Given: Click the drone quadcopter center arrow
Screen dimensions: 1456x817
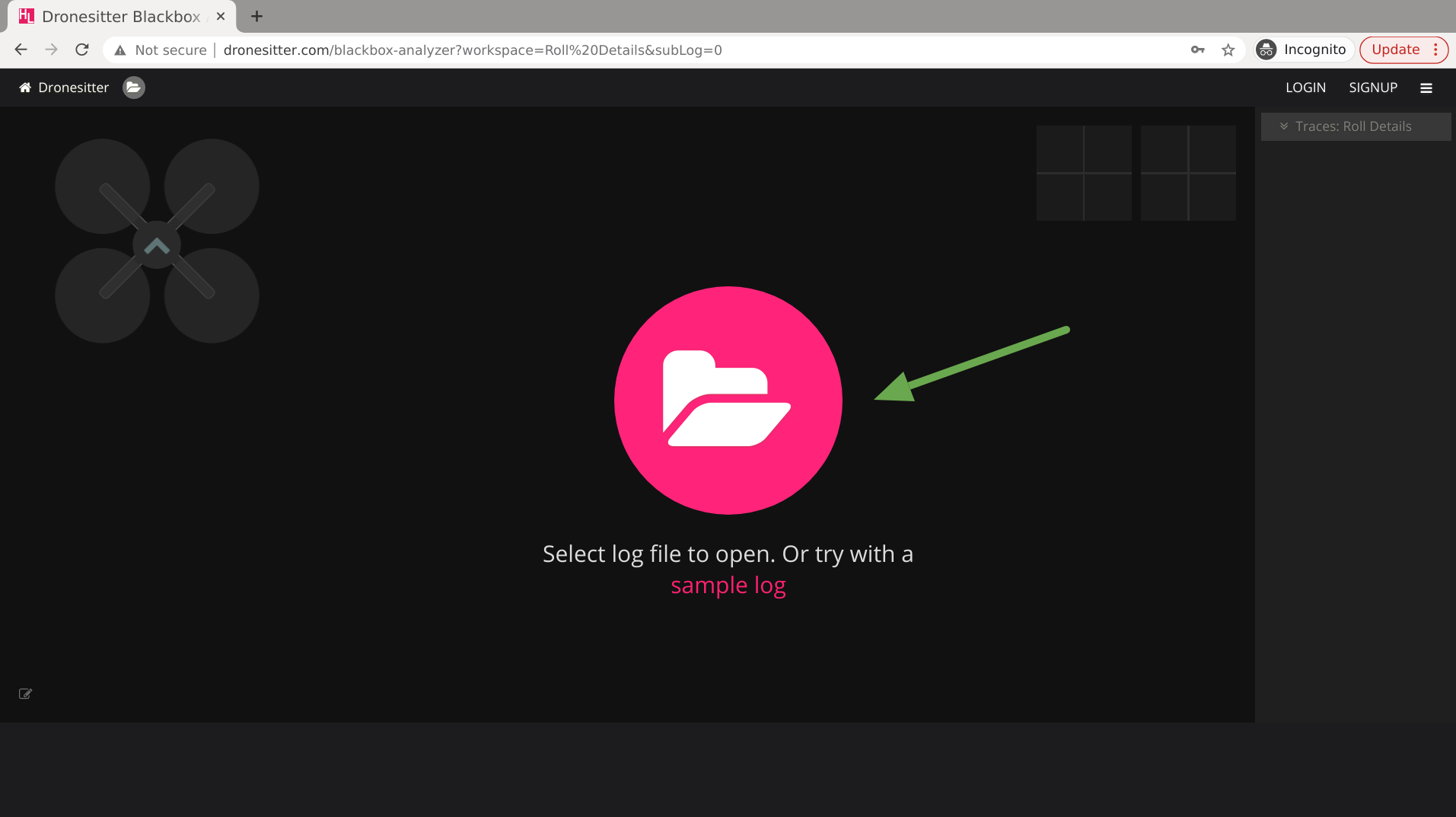Looking at the screenshot, I should point(157,245).
